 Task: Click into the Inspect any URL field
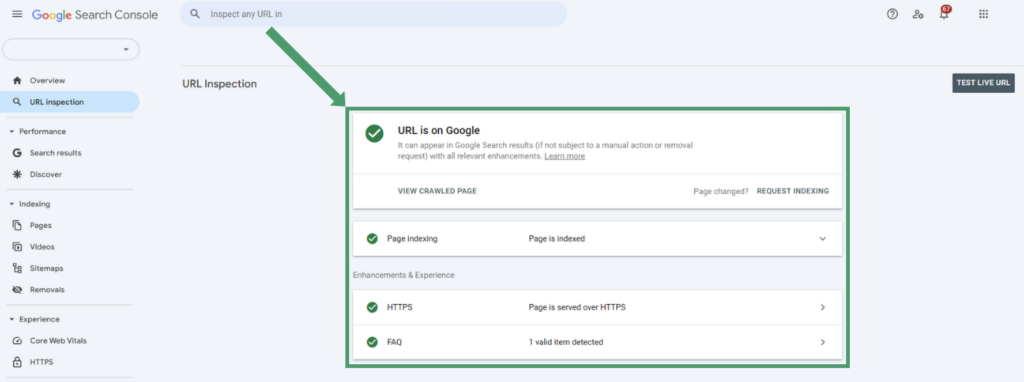(x=373, y=14)
